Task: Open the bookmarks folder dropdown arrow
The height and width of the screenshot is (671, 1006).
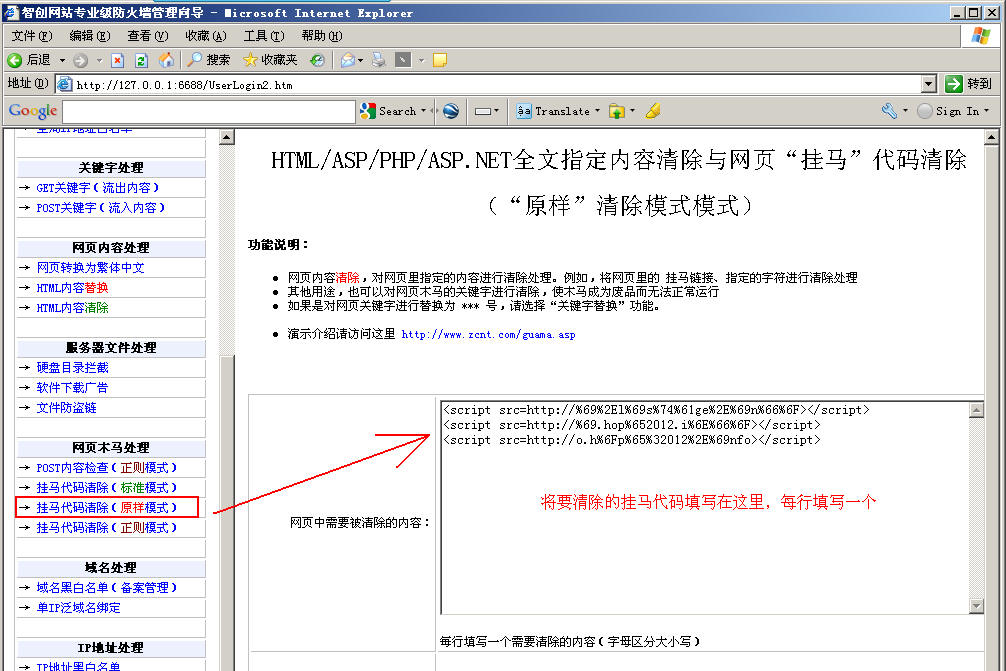Action: [633, 111]
